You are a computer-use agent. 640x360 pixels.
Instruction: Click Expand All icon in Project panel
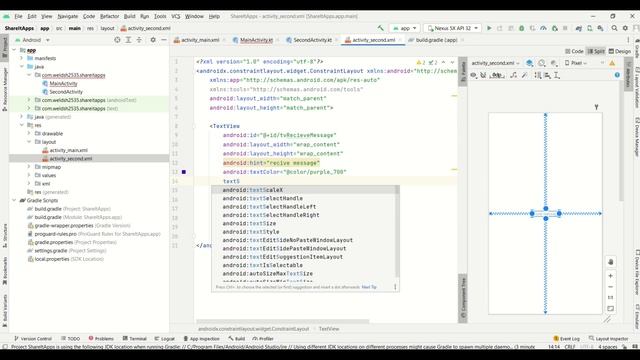point(128,40)
